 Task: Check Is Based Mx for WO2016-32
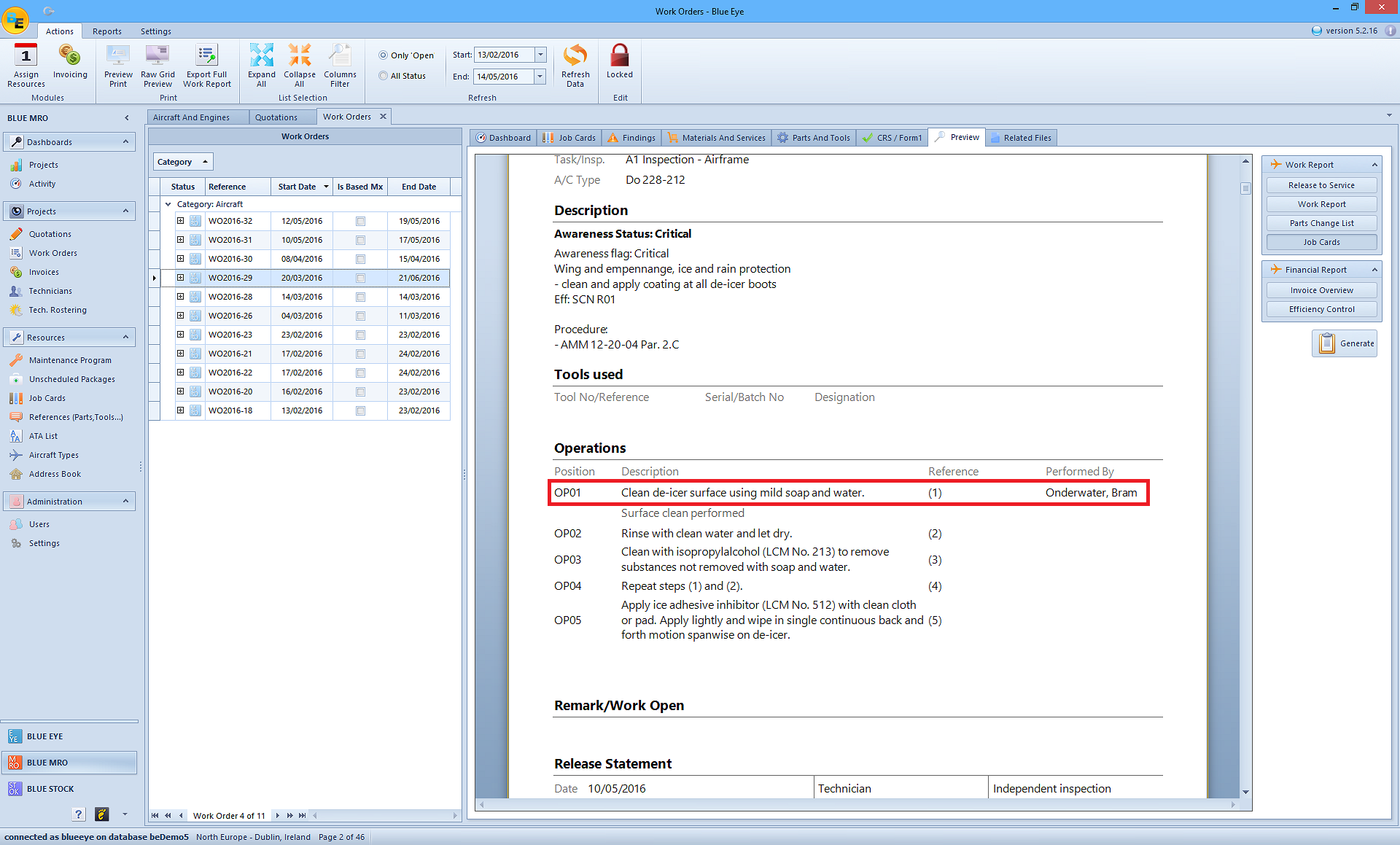(x=360, y=221)
